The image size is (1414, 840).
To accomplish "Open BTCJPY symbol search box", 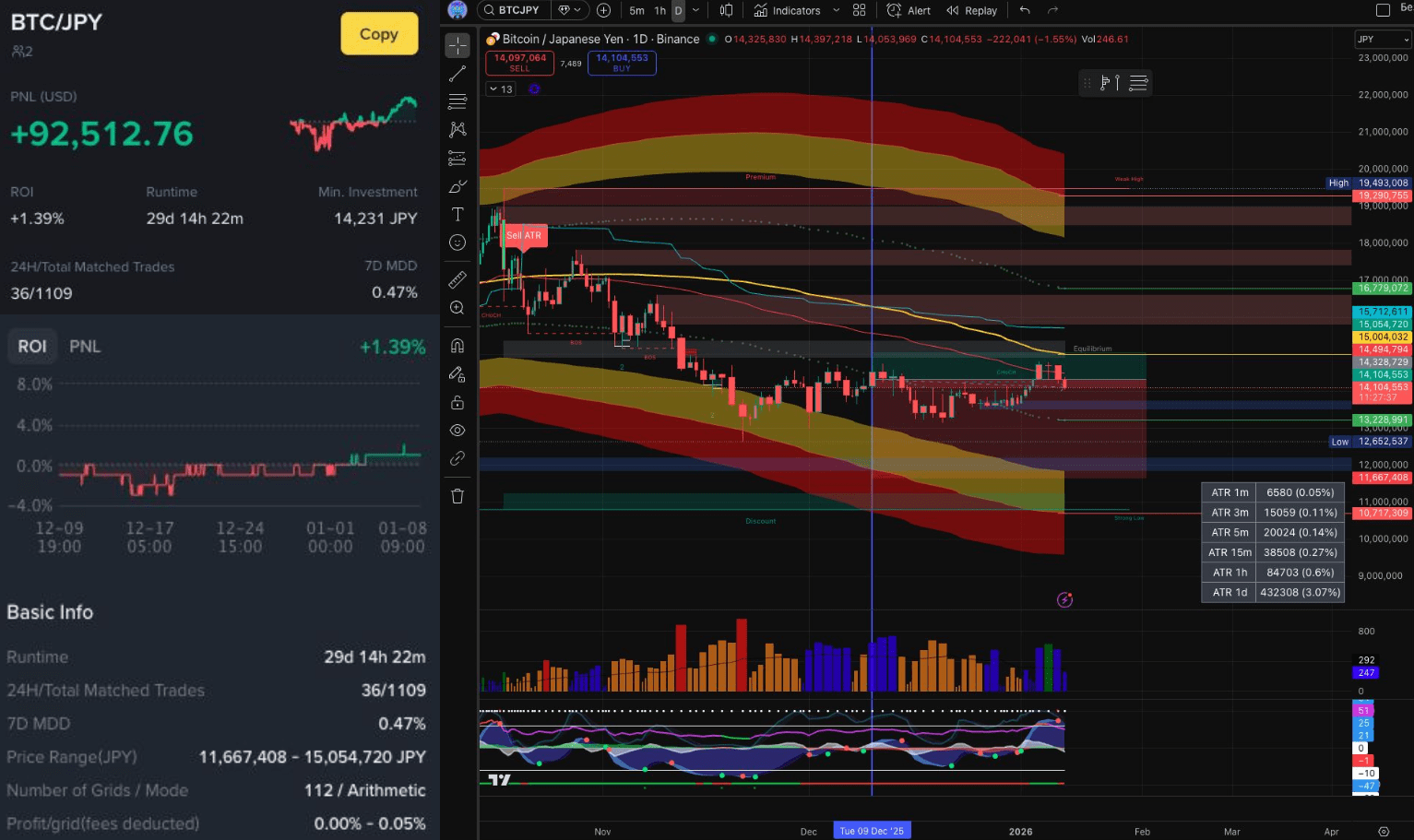I will tap(514, 10).
